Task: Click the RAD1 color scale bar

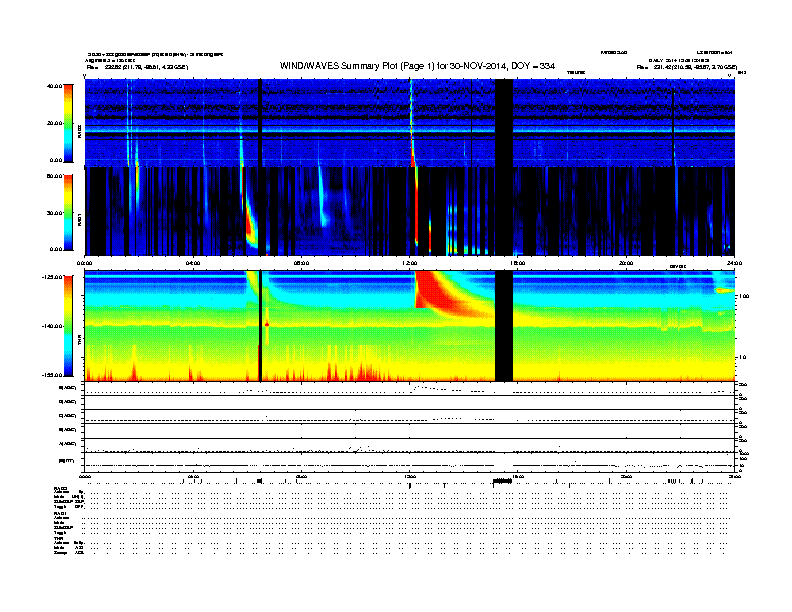Action: point(68,213)
